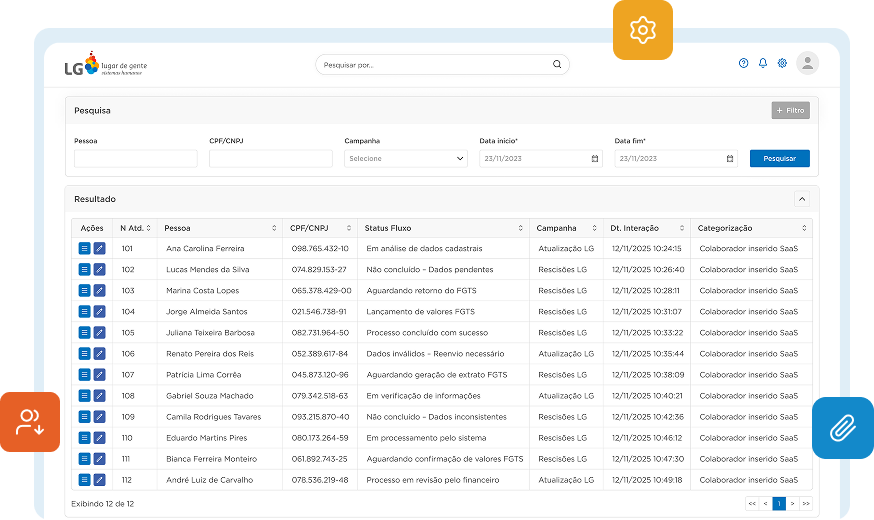Open settings gear in header

pos(782,63)
